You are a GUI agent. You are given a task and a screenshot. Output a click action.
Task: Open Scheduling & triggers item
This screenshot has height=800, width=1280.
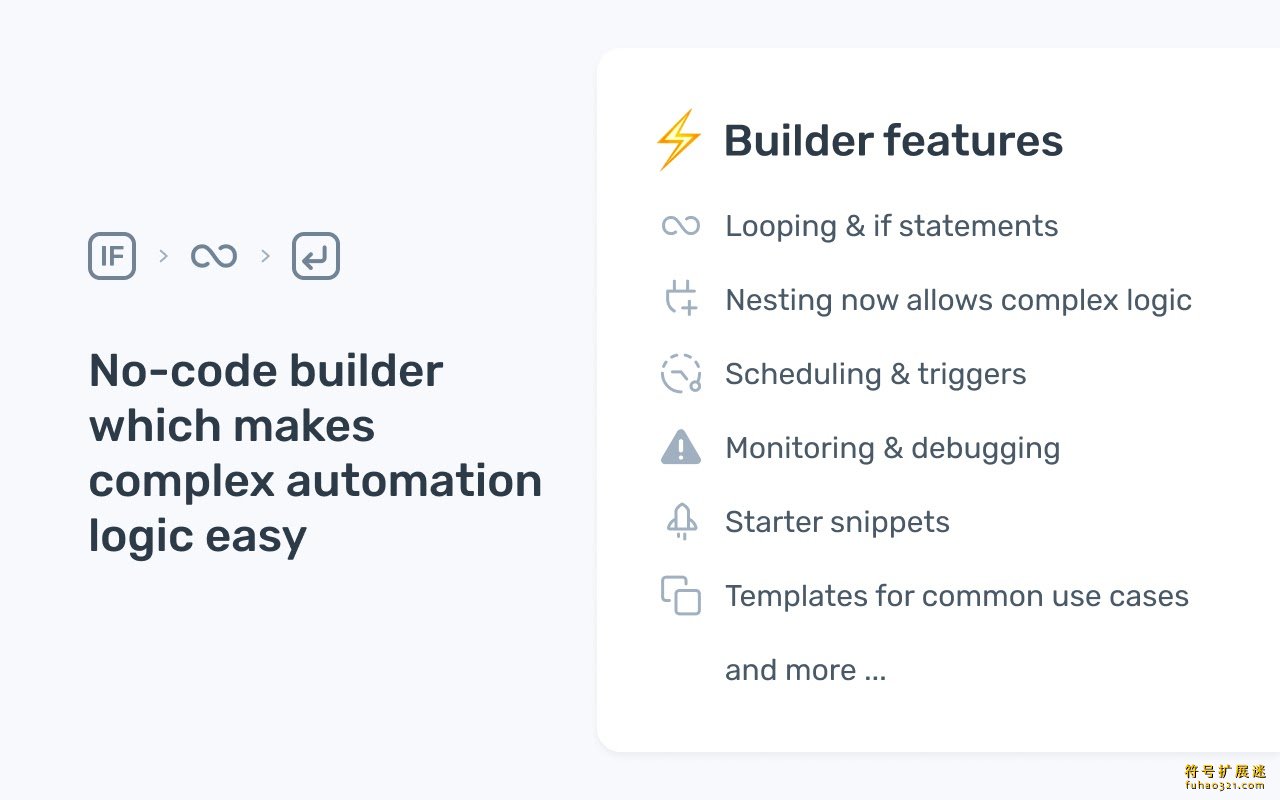875,374
